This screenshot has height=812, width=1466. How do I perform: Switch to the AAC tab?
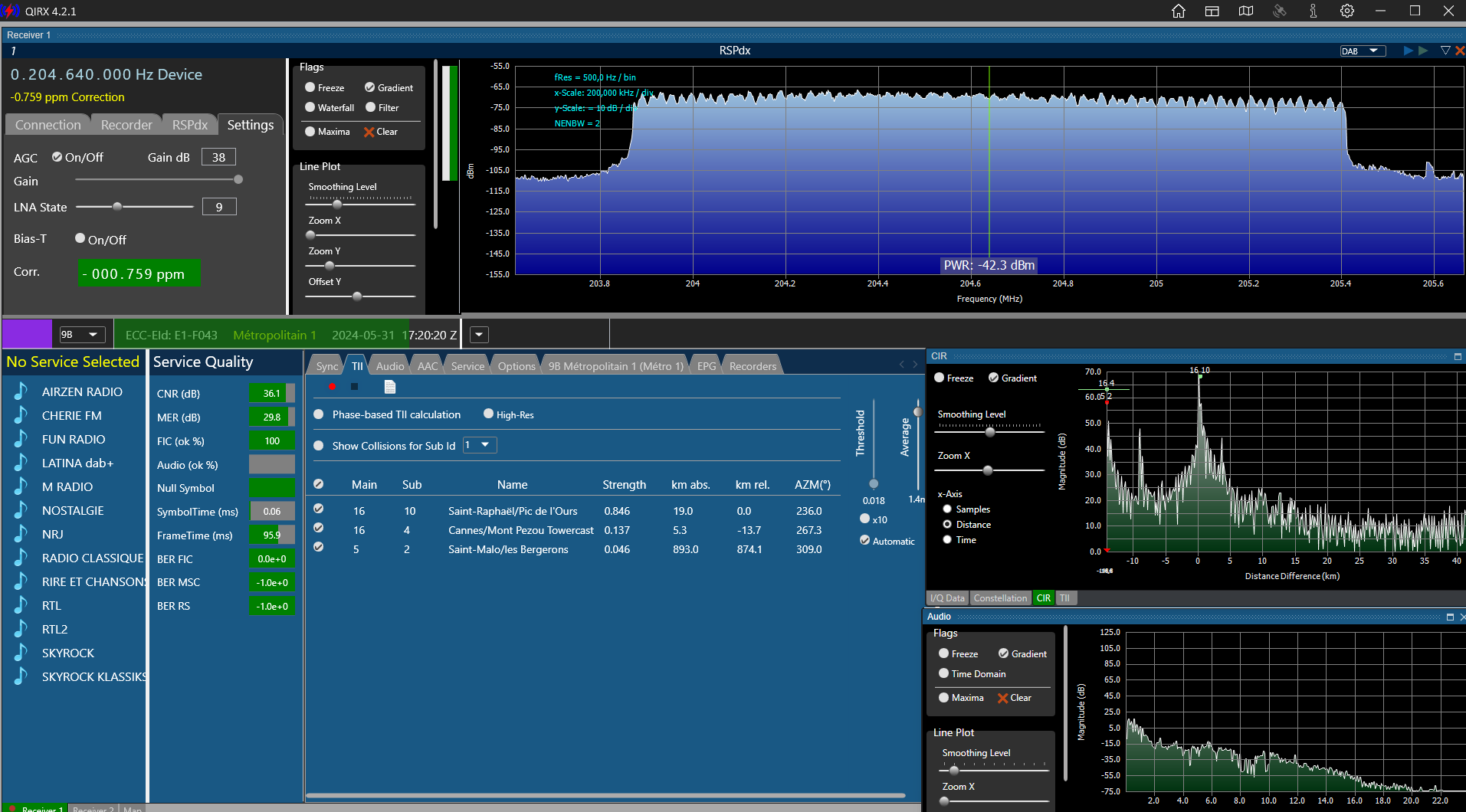click(428, 366)
